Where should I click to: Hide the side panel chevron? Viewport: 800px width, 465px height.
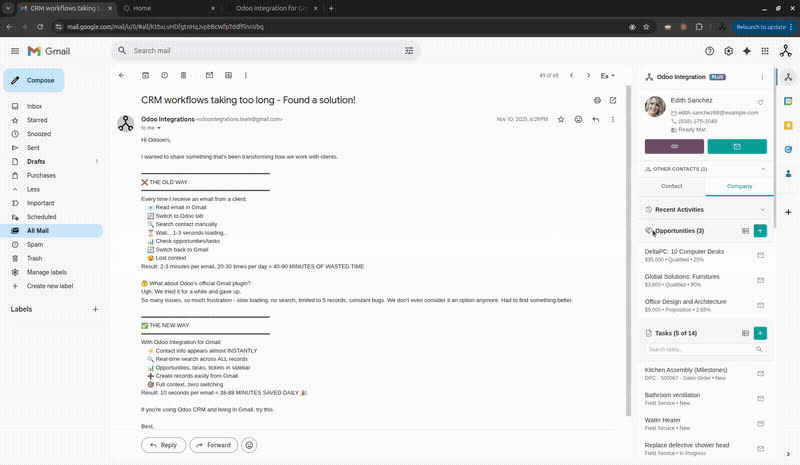click(788, 454)
